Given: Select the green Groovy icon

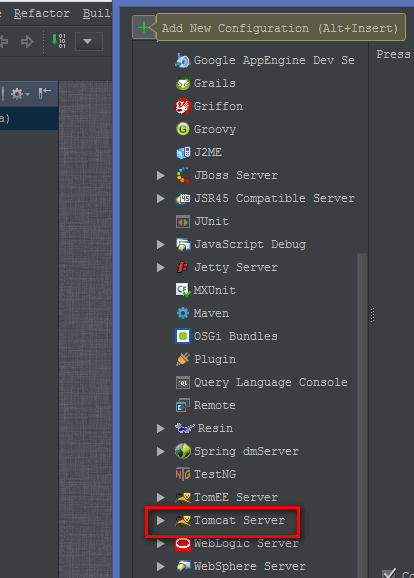Looking at the screenshot, I should (x=182, y=129).
